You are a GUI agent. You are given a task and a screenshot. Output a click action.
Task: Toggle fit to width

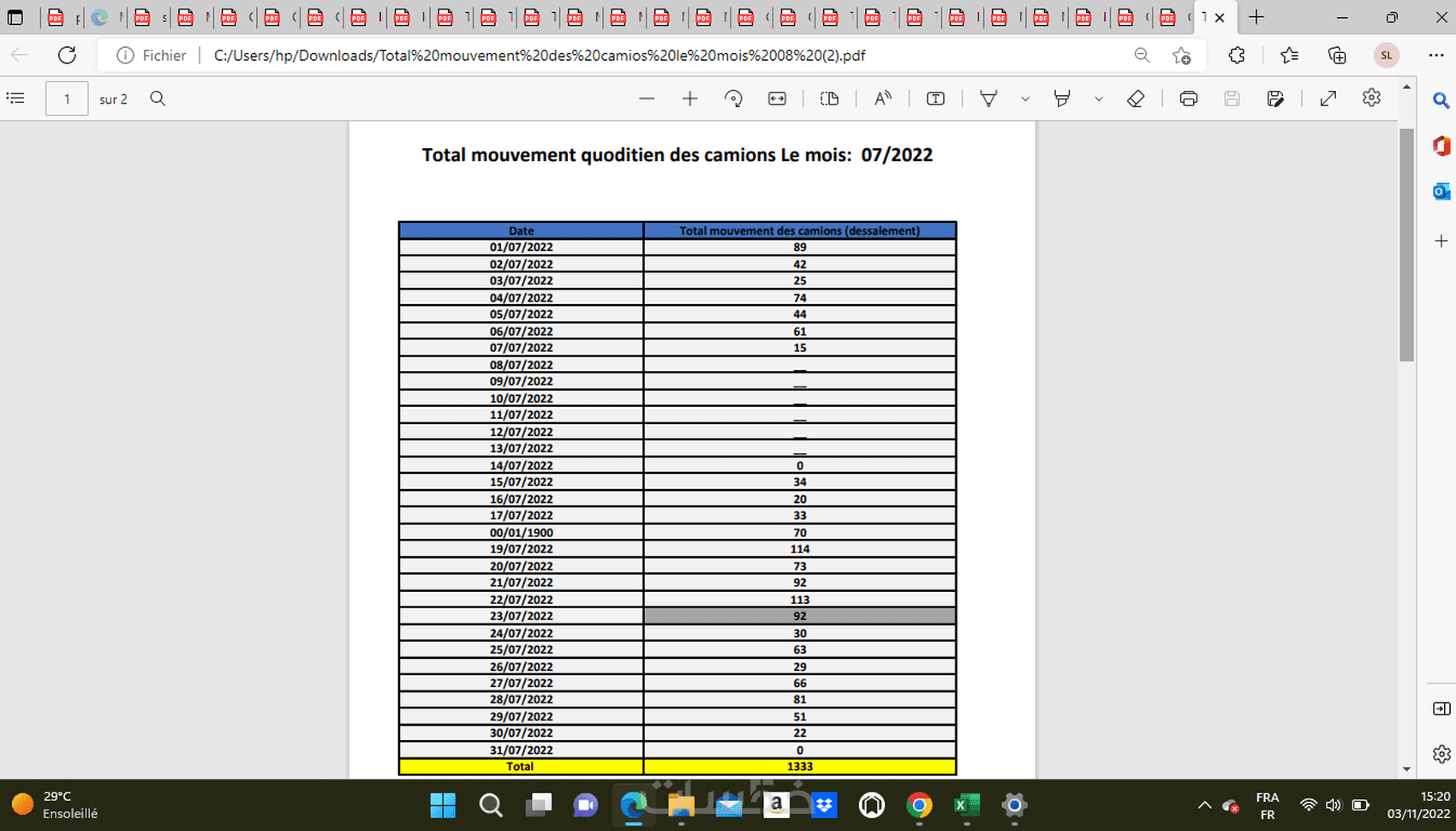pyautogui.click(x=777, y=99)
